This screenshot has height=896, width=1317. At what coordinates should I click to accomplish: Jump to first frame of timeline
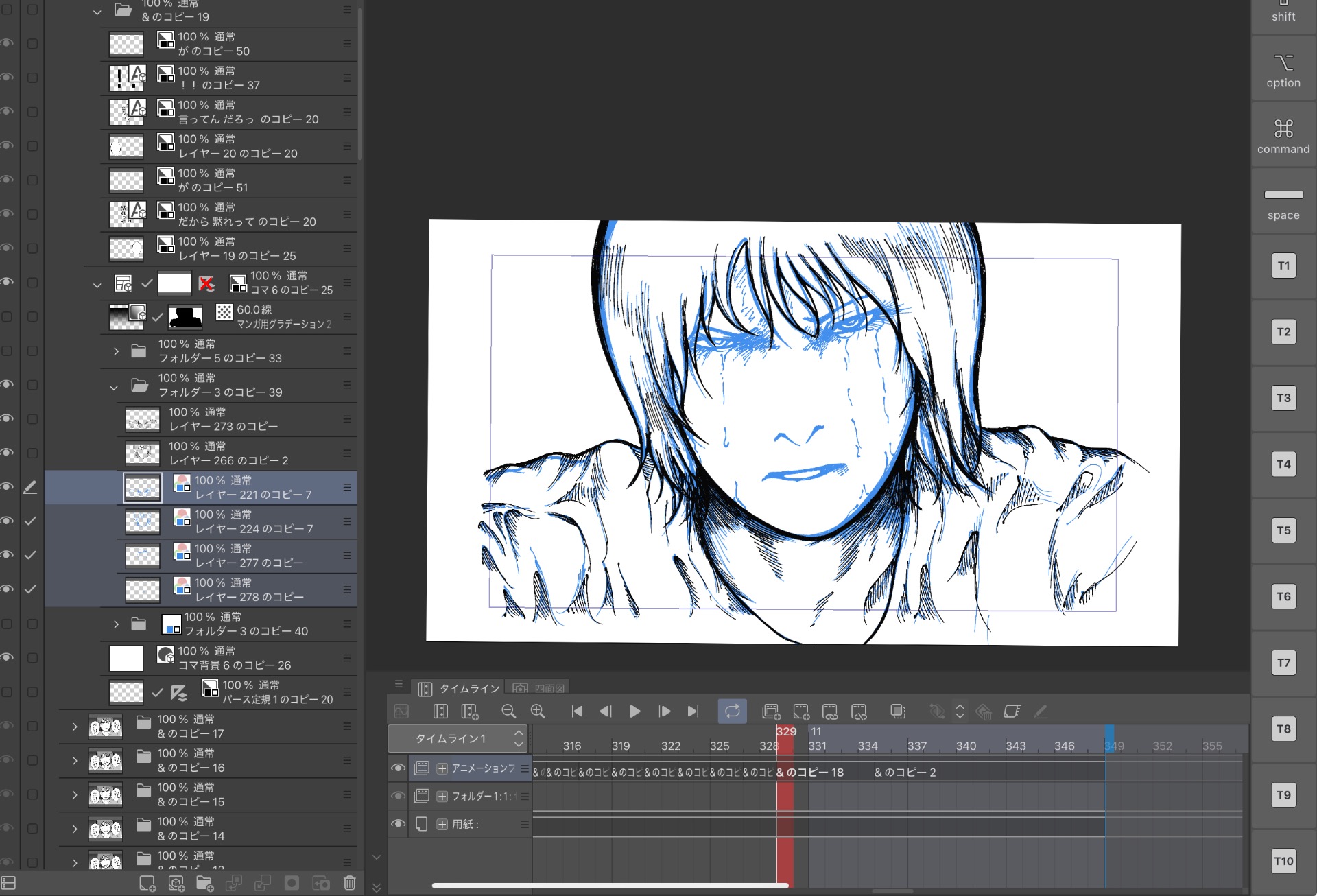tap(577, 711)
